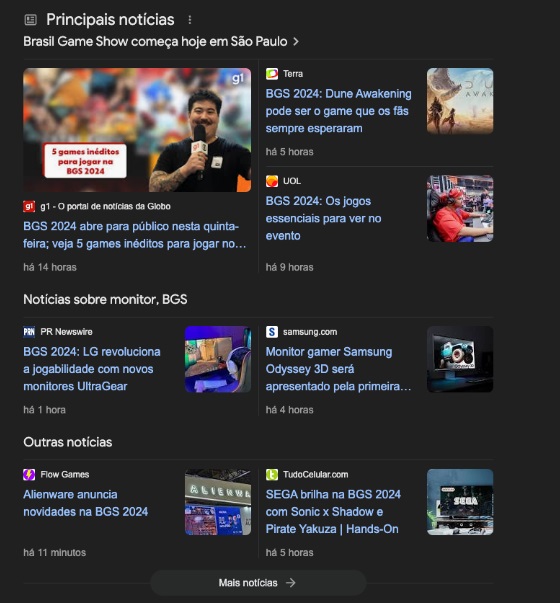
Task: Open the three-dot menu beside Principais notícias
Action: [x=190, y=20]
